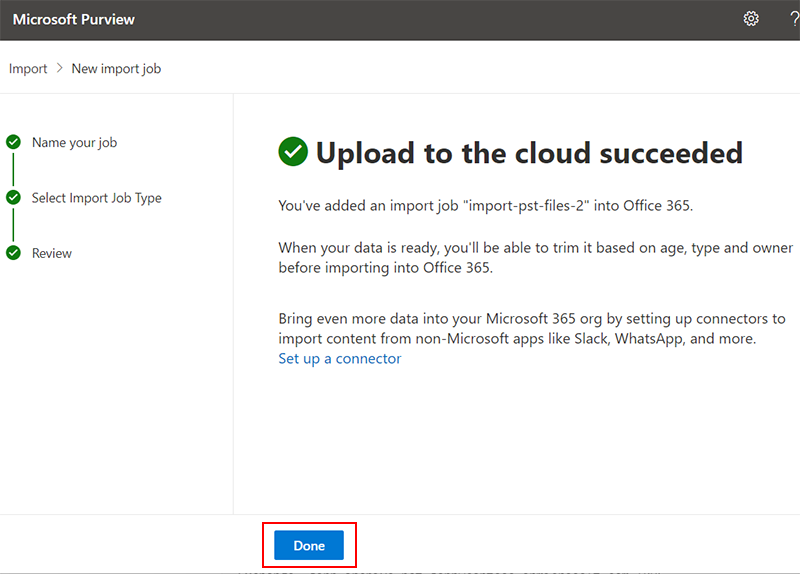800x574 pixels.
Task: Click the Select Import Job Type checkmark icon
Action: click(x=13, y=197)
